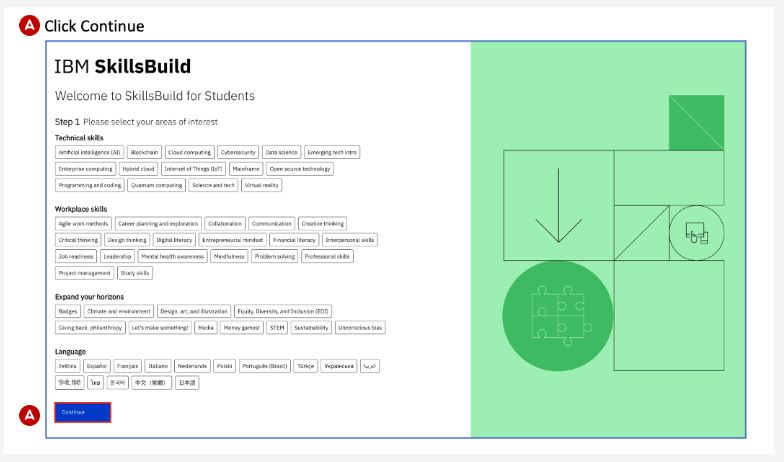This screenshot has width=784, height=462.
Task: Toggle Giving back, philanthropy tag
Action: click(90, 328)
